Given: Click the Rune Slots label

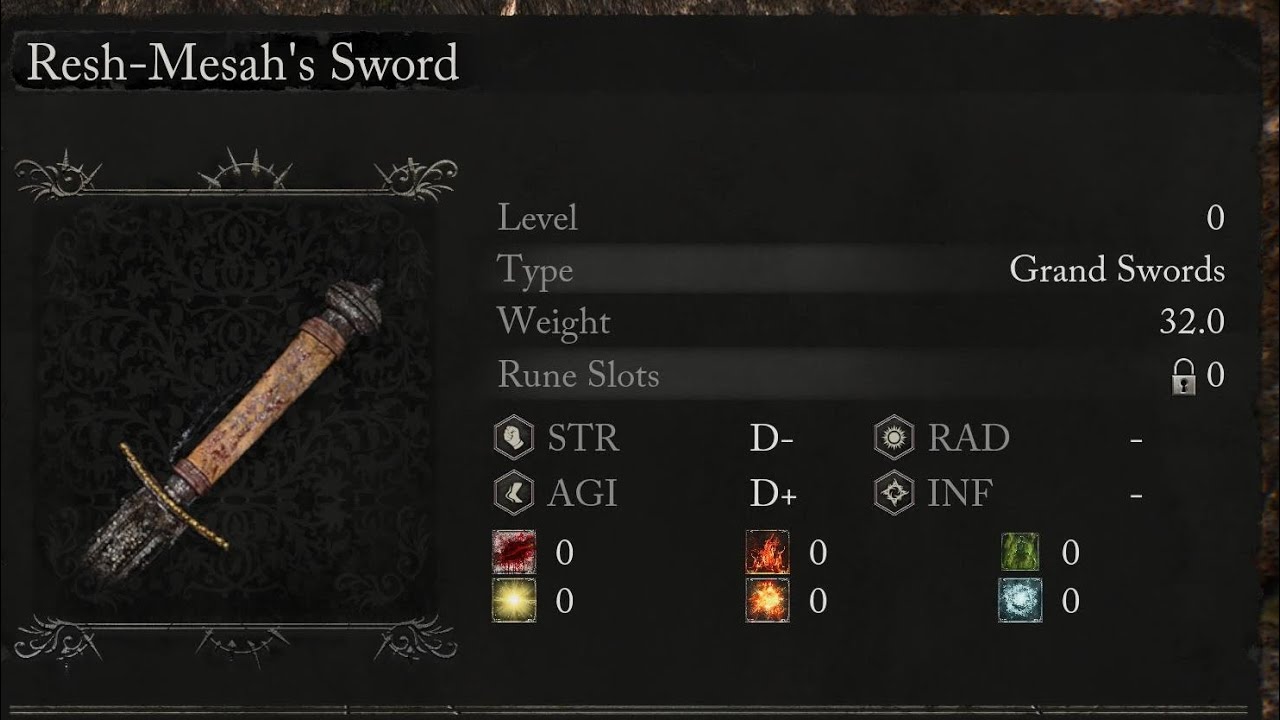Looking at the screenshot, I should pos(578,376).
